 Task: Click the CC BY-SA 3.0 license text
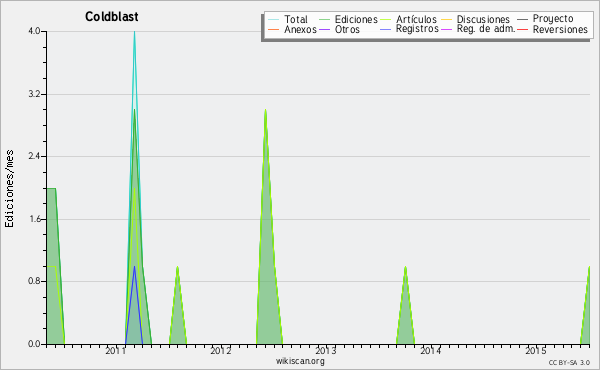coord(569,363)
